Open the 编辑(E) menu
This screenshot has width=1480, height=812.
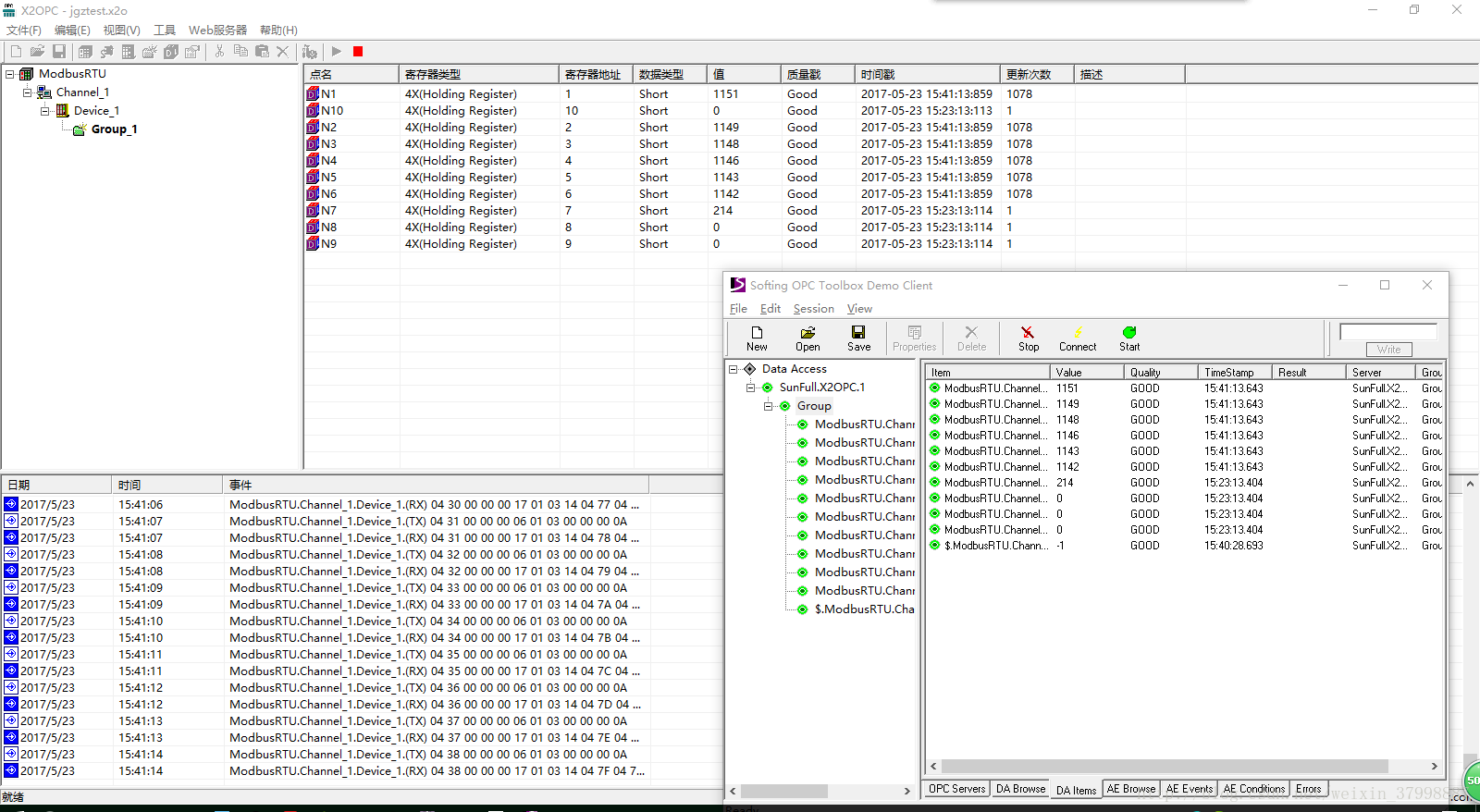click(x=72, y=31)
